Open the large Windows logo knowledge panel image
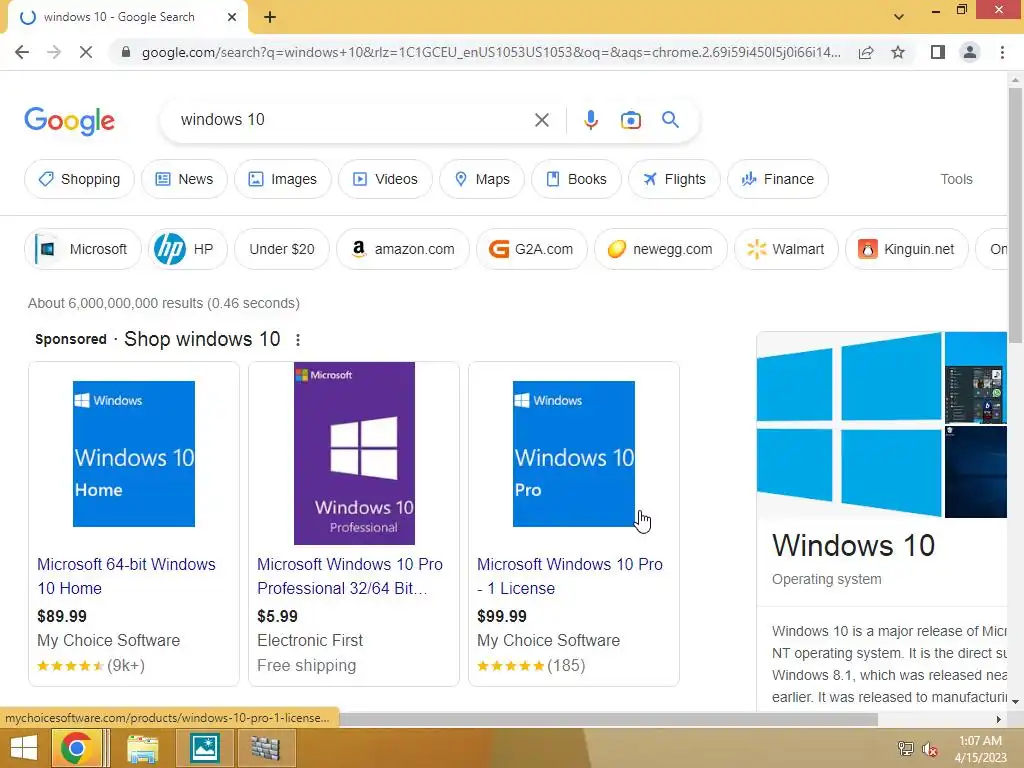The image size is (1024, 768). click(x=849, y=424)
